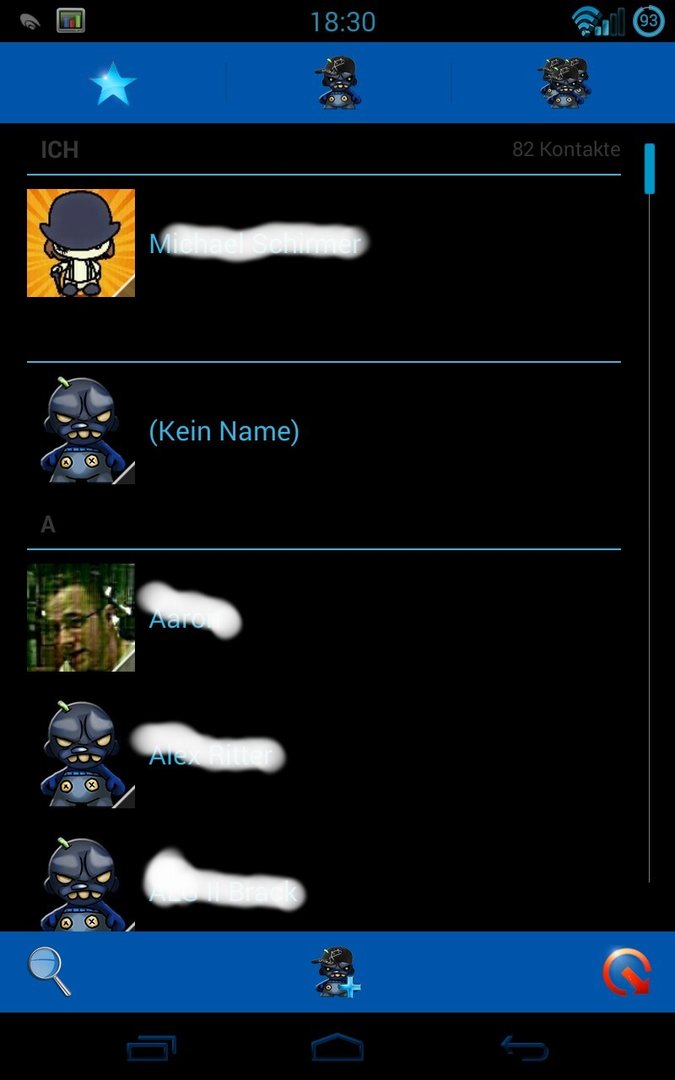The image size is (675, 1080).
Task: Open the first contact under section A
Action: click(324, 618)
